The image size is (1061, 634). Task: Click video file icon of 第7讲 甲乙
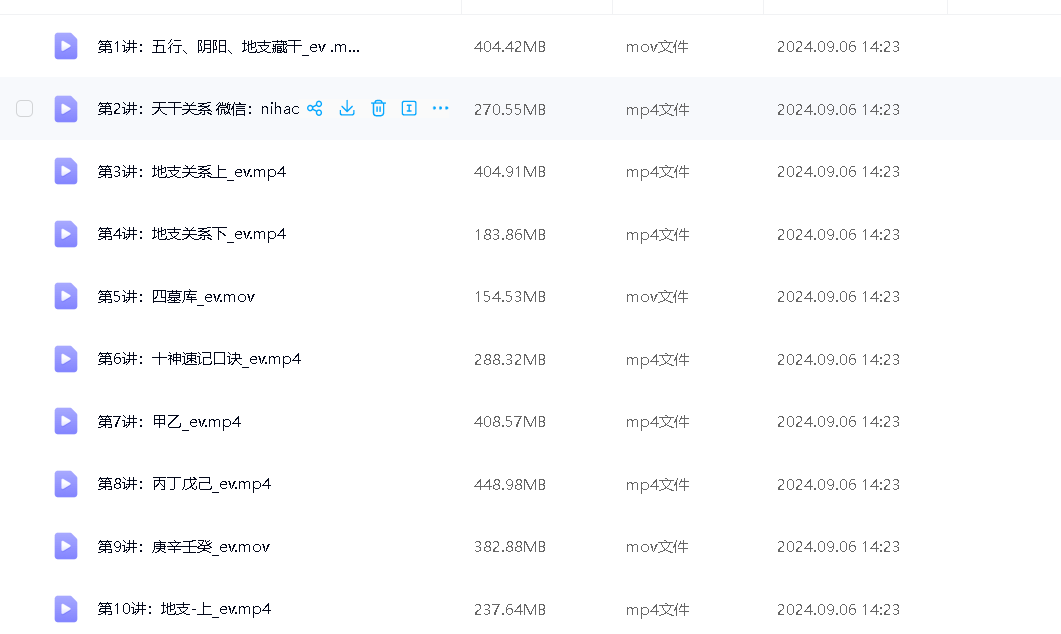click(x=66, y=422)
